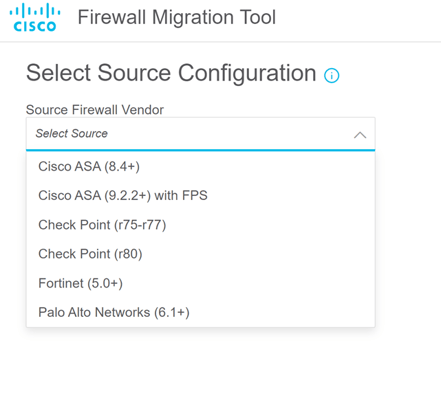441x398 pixels.
Task: Select Check Point (r80) option
Action: (x=201, y=254)
